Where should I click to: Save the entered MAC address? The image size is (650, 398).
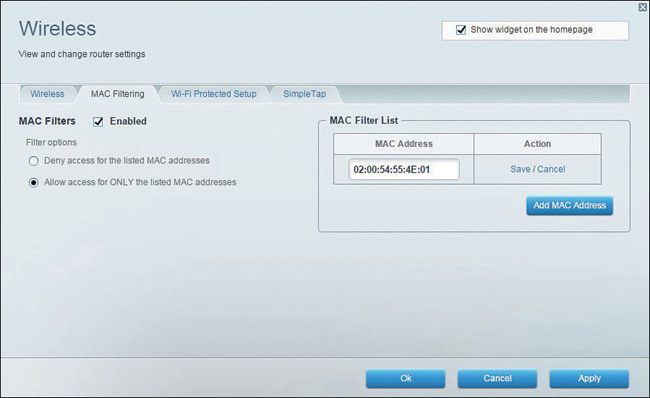coord(520,169)
